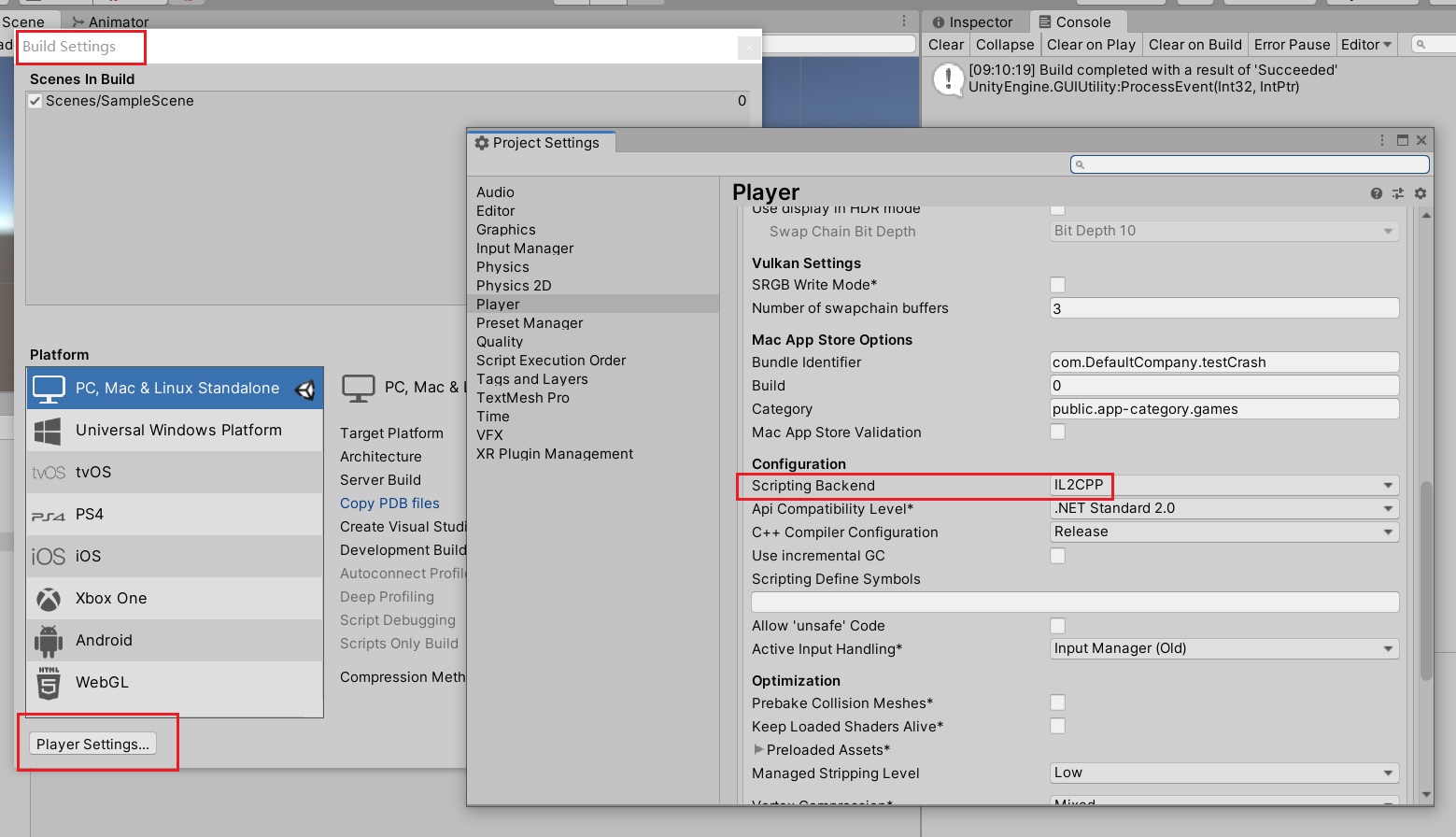Click Error Pause in Console
Screen dimensions: 1456x837
(1292, 45)
